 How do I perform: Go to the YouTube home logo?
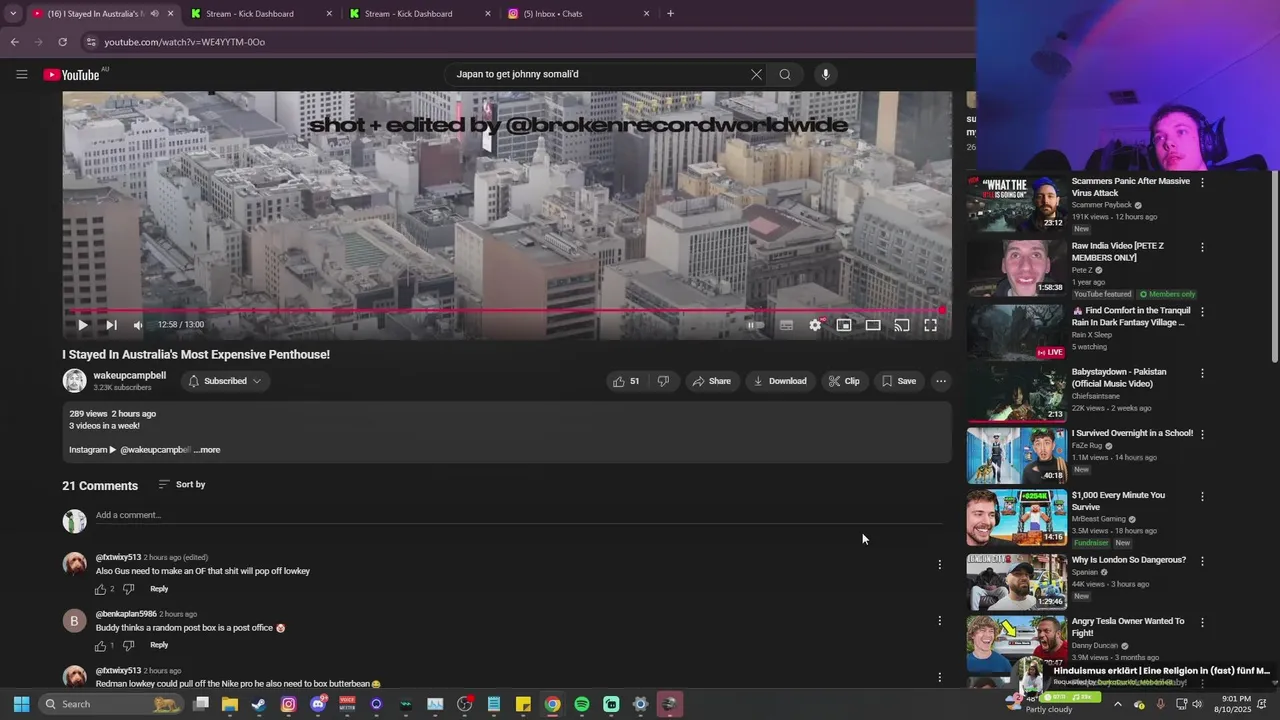(x=71, y=75)
